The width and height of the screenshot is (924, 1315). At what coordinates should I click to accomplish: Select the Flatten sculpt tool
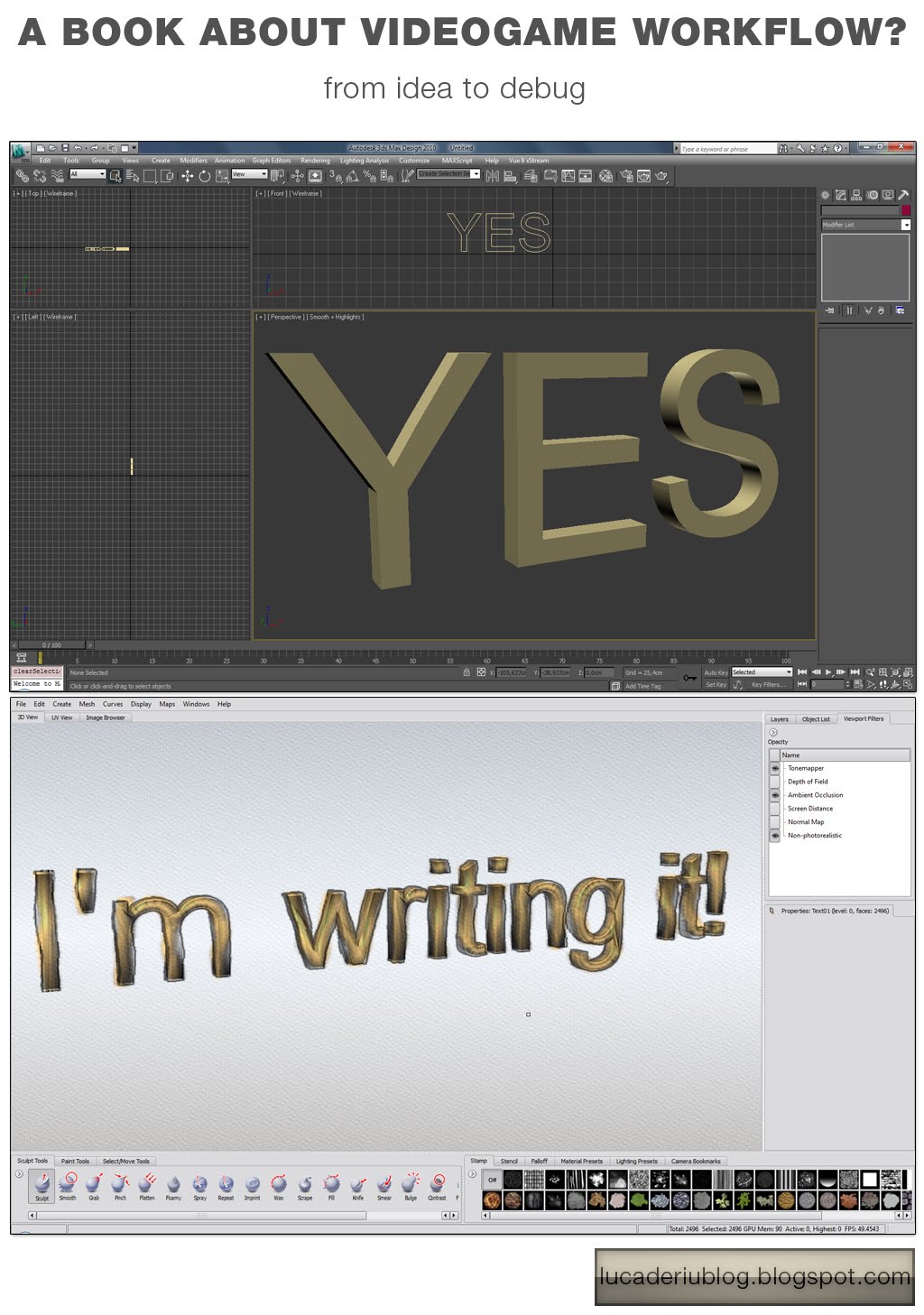(x=147, y=1185)
